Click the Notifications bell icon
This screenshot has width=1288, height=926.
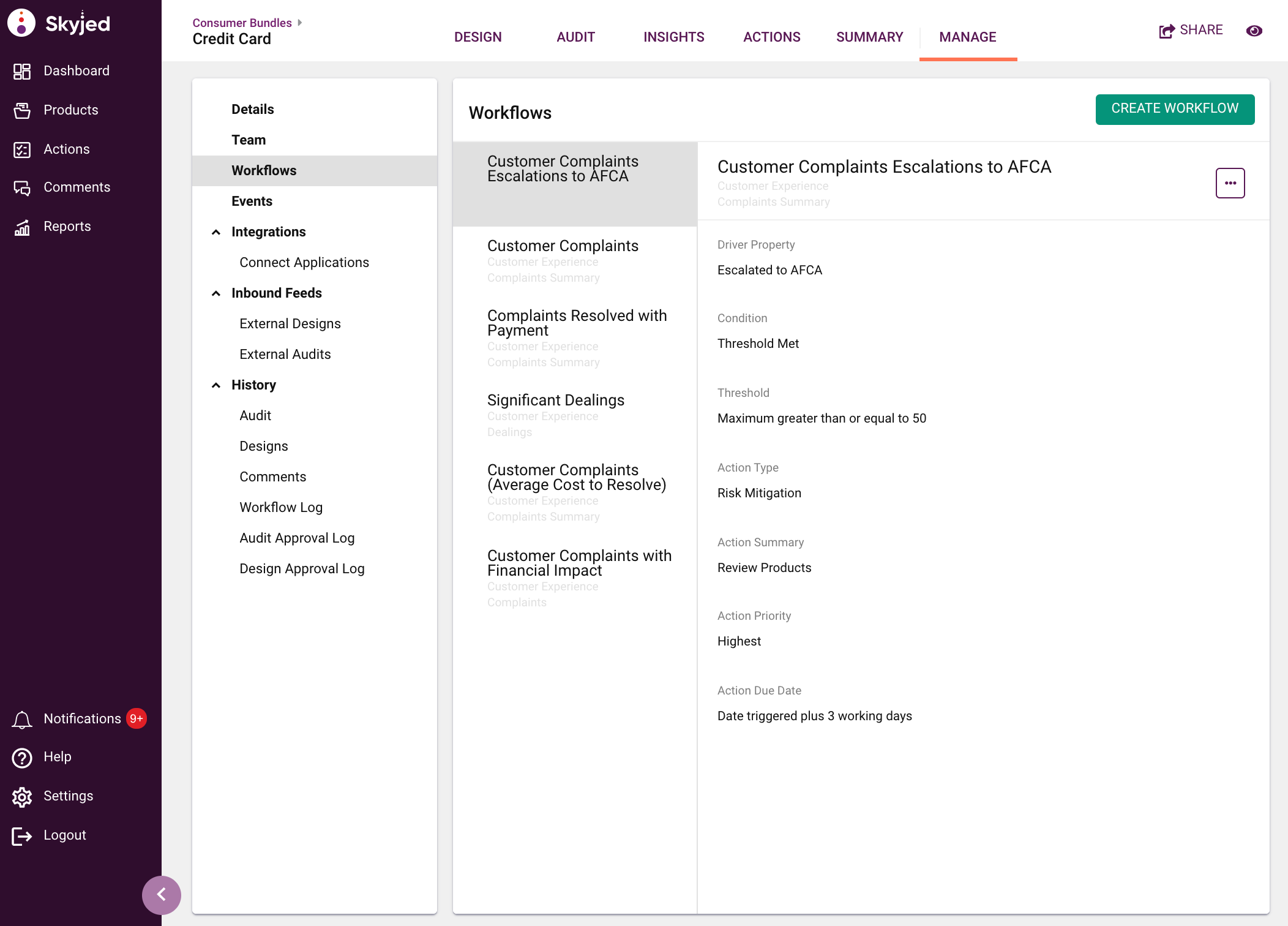tap(22, 718)
